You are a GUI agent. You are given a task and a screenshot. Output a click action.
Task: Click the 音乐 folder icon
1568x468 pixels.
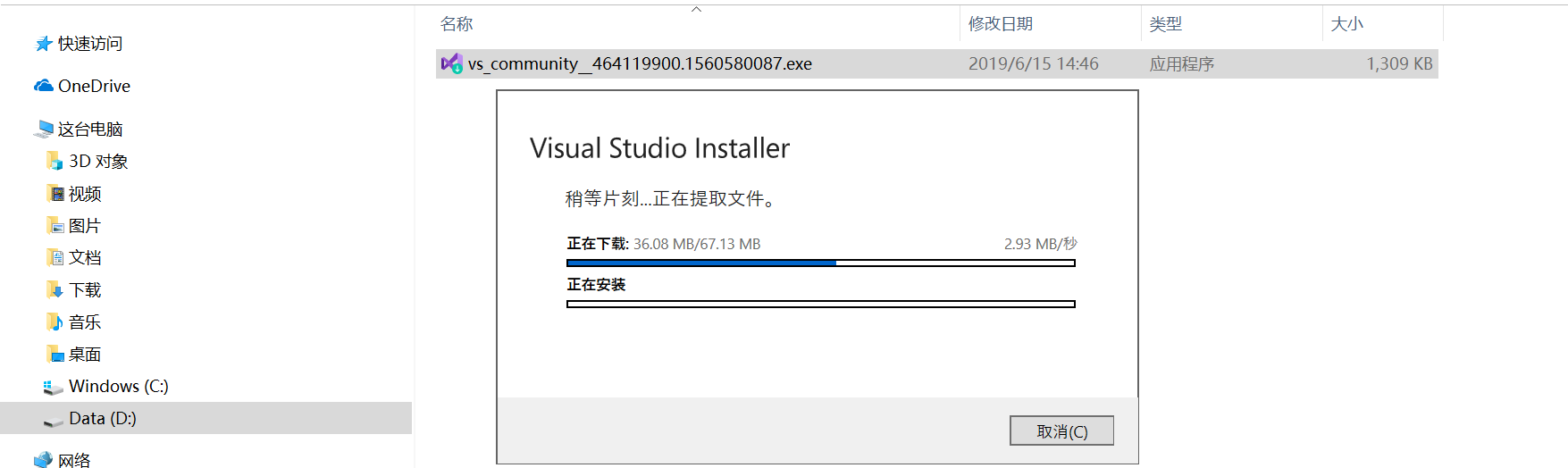tap(55, 322)
